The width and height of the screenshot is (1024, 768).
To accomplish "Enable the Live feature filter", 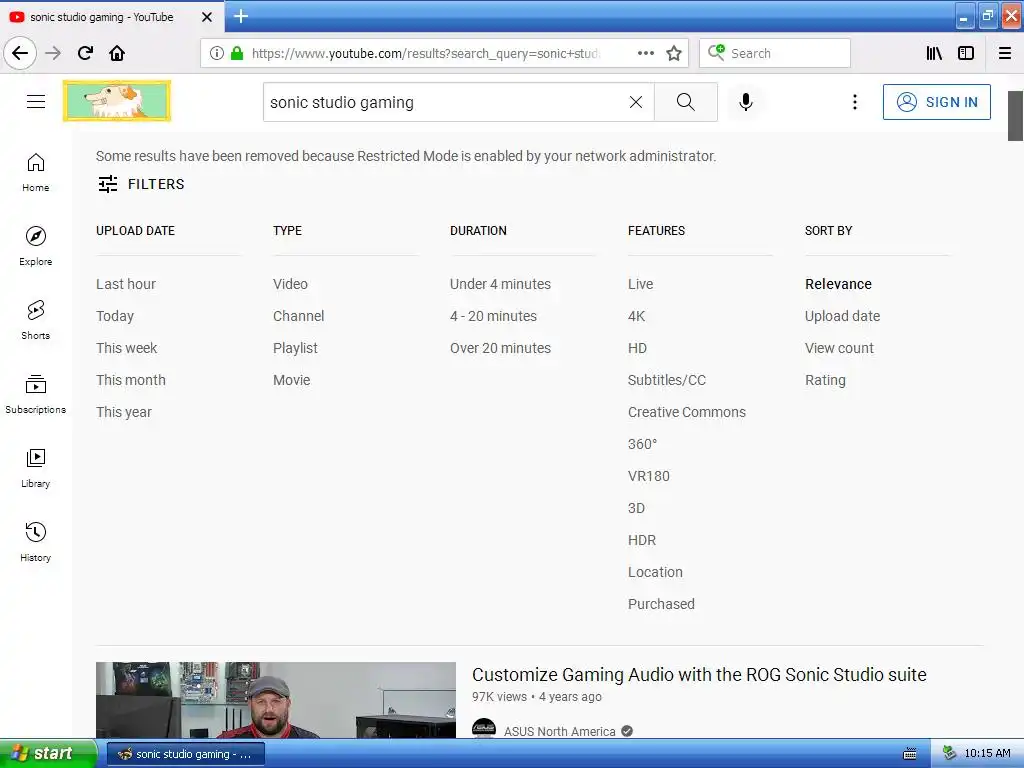I will point(641,284).
